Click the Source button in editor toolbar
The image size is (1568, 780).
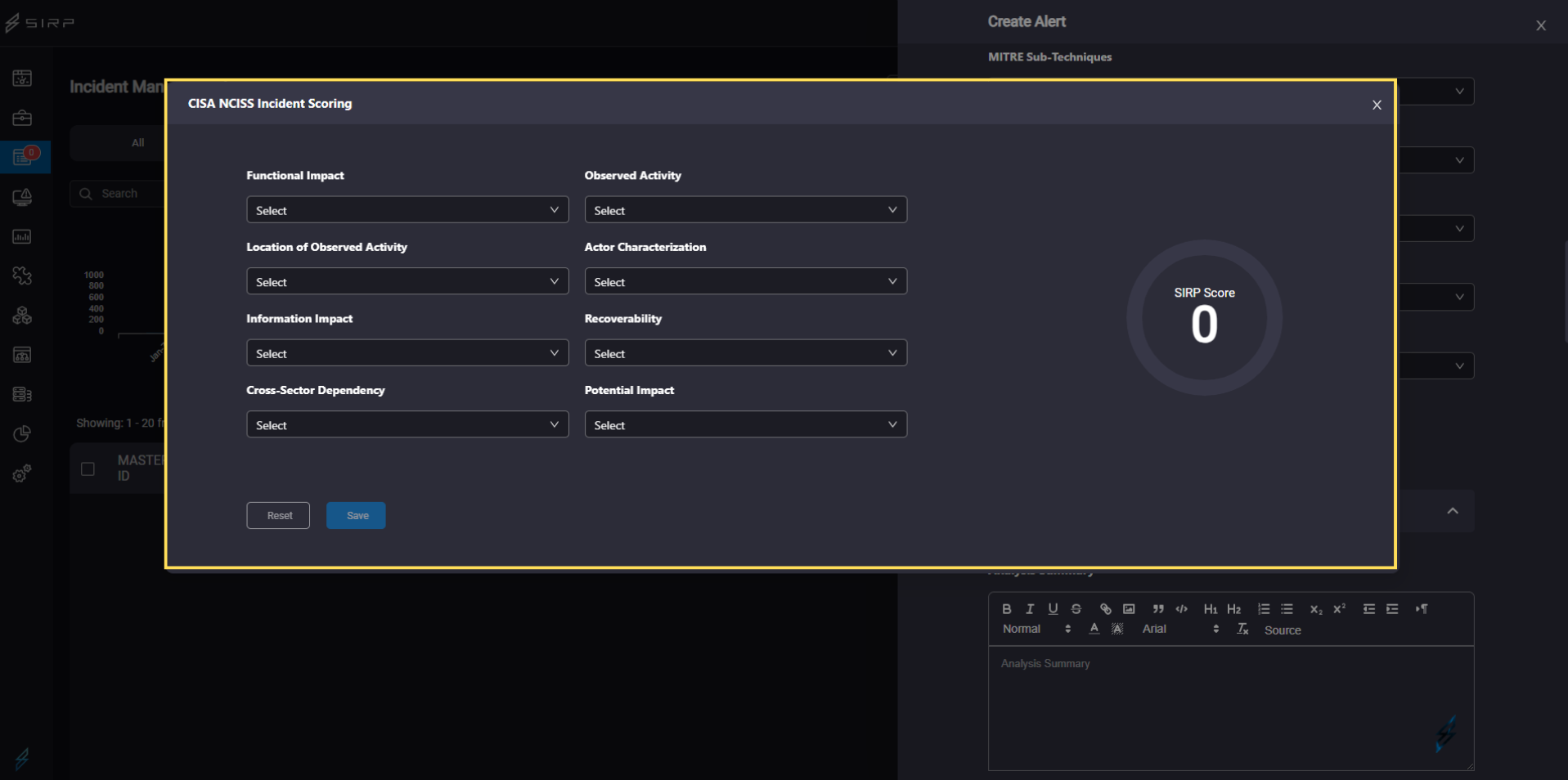coord(1283,630)
